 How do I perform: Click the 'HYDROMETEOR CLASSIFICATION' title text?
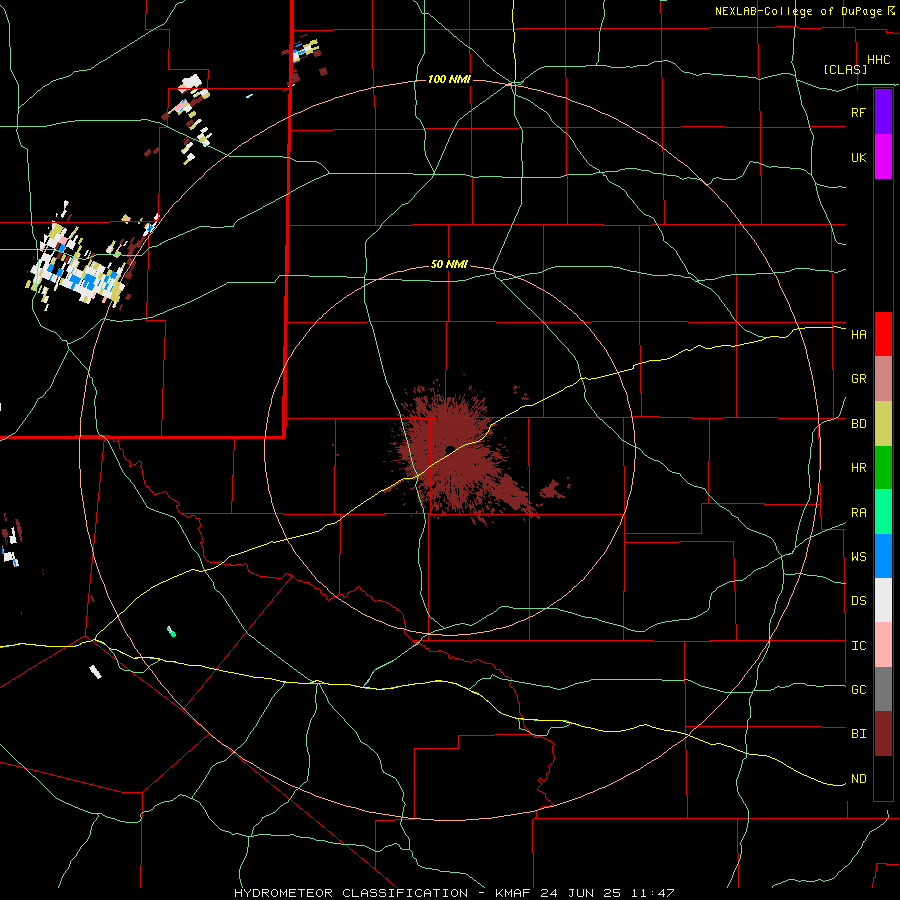(x=351, y=893)
